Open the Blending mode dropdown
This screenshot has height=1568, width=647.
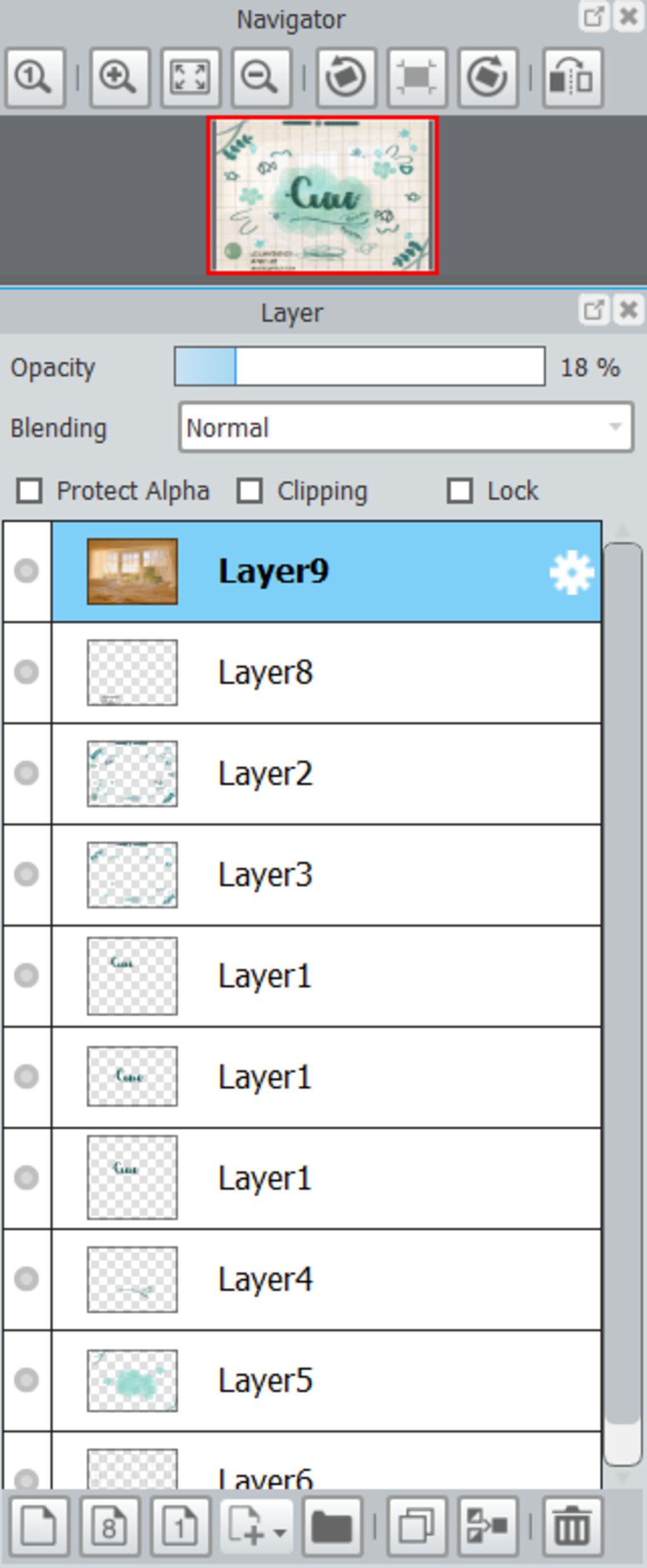click(x=406, y=428)
